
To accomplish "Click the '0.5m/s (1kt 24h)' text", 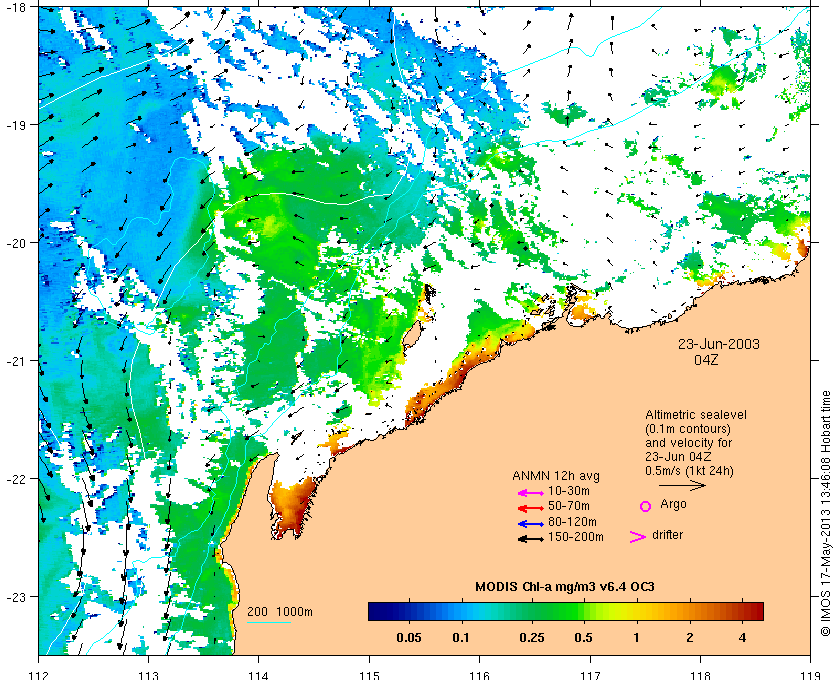I will click(689, 472).
